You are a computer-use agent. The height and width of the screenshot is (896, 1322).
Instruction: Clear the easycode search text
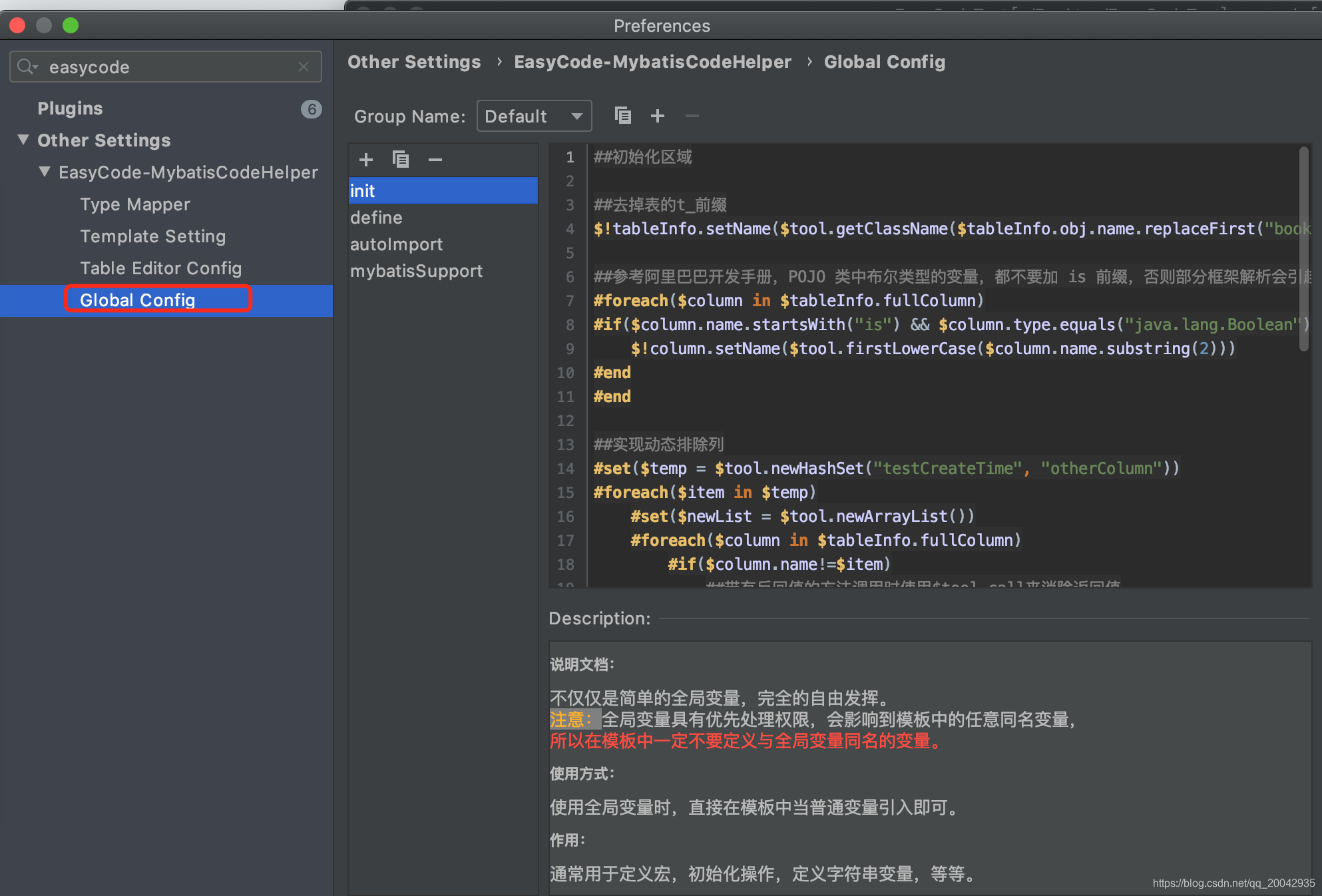(x=304, y=67)
